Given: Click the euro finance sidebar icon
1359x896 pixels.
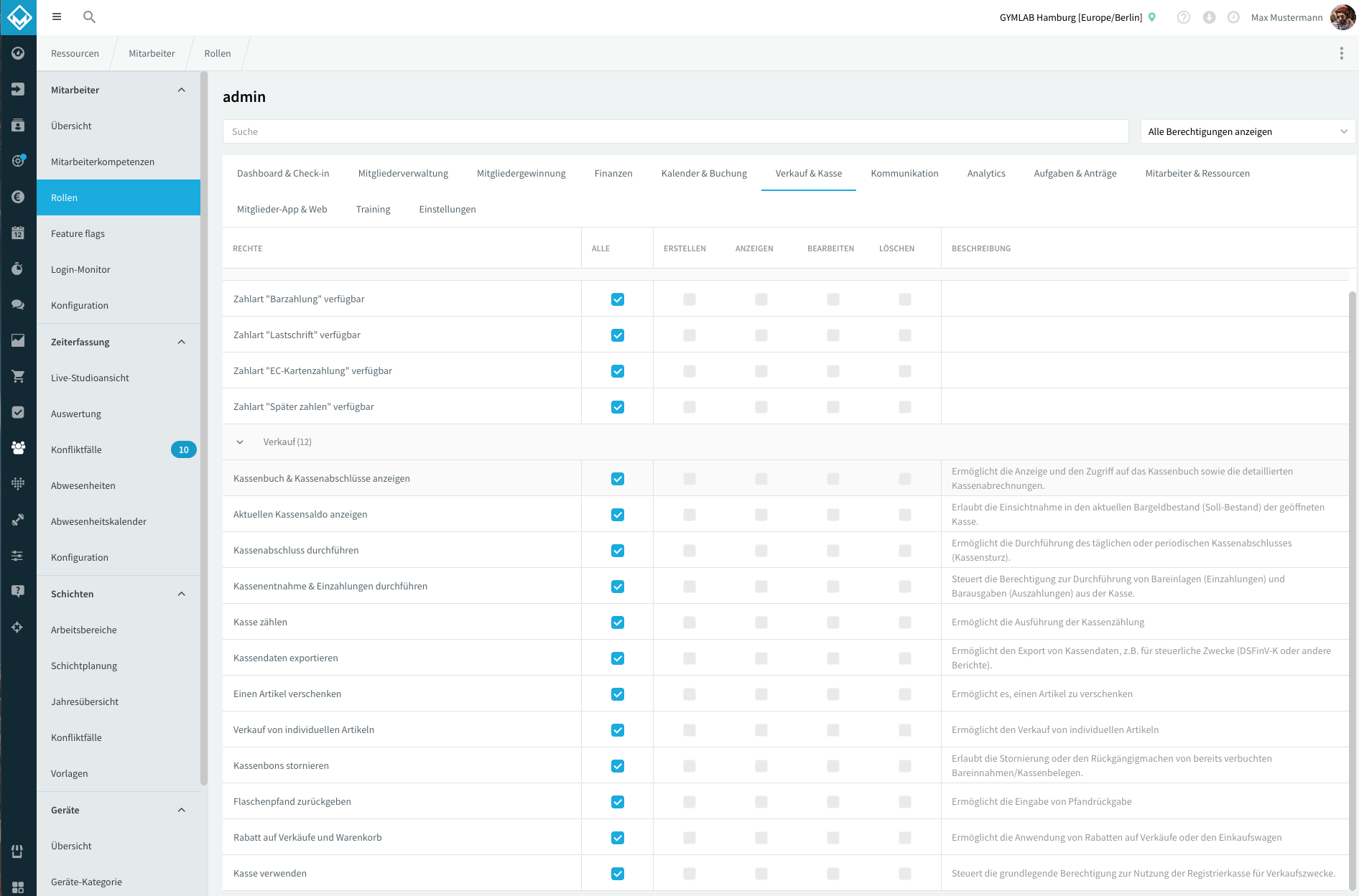Looking at the screenshot, I should tap(18, 197).
